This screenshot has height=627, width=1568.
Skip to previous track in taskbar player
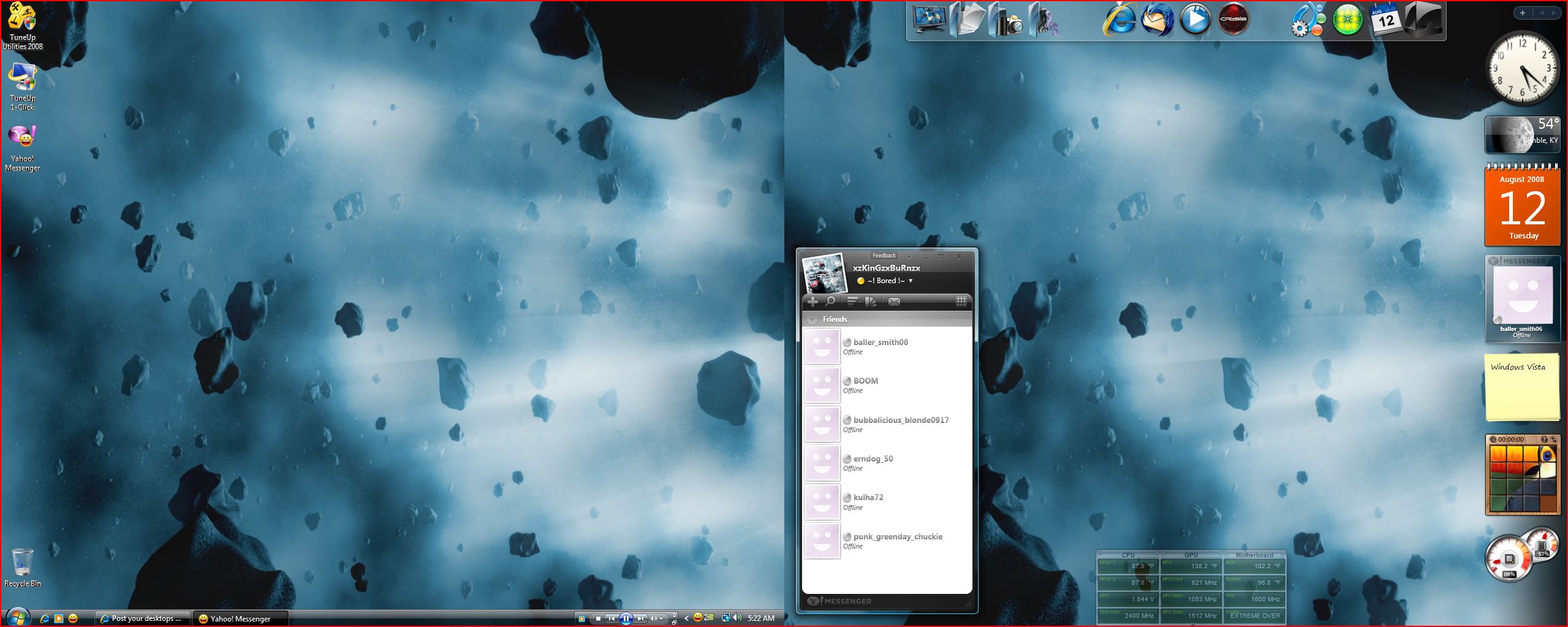coord(612,618)
